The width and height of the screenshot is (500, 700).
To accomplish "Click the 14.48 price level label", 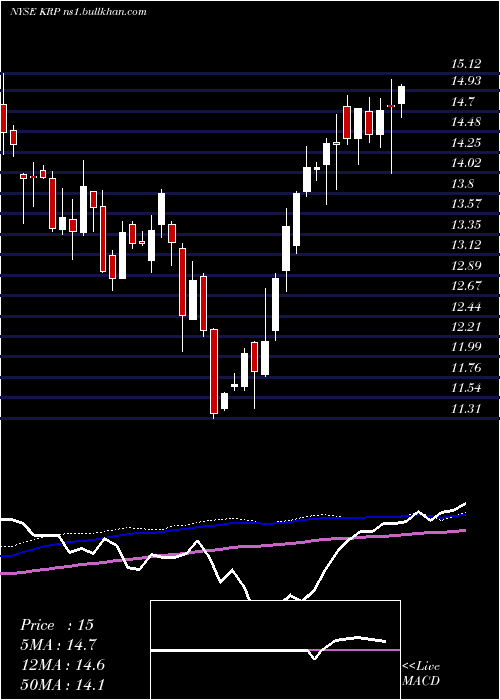I will [x=466, y=122].
